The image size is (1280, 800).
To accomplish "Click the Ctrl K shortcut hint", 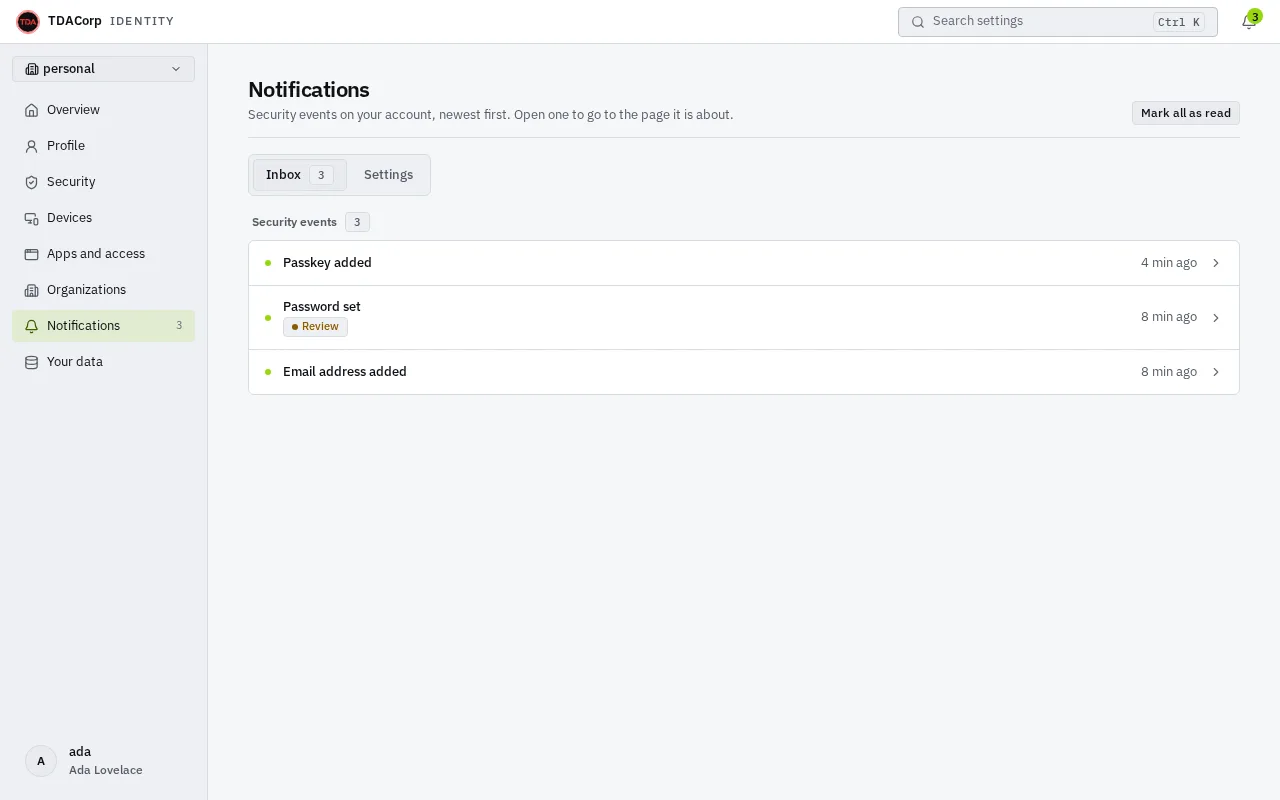I will pyautogui.click(x=1179, y=22).
